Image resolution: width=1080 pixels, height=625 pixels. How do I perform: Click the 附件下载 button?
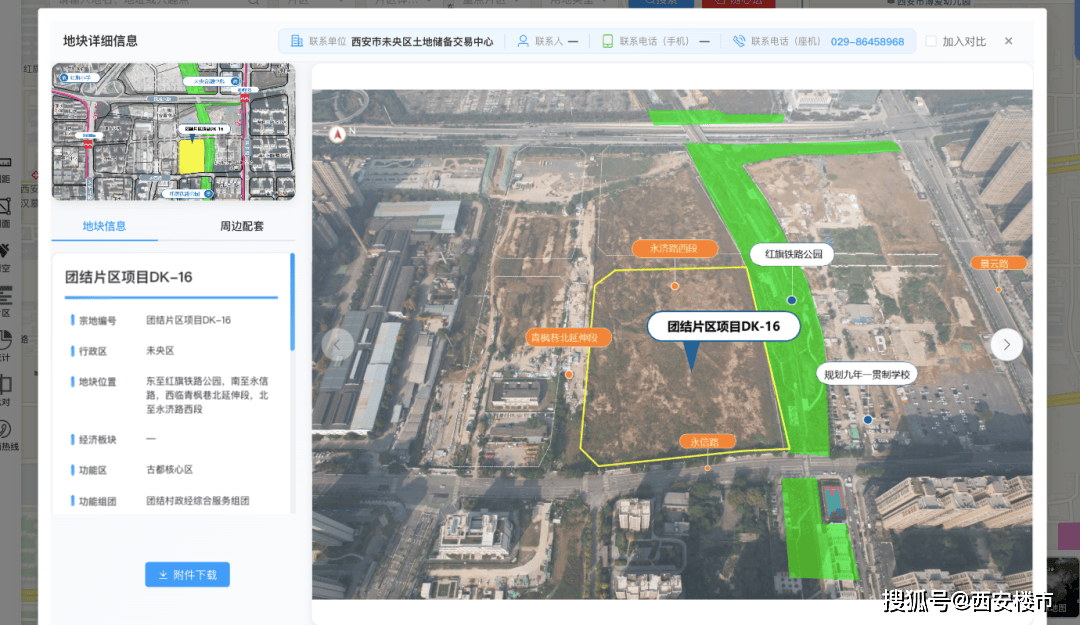click(x=187, y=575)
